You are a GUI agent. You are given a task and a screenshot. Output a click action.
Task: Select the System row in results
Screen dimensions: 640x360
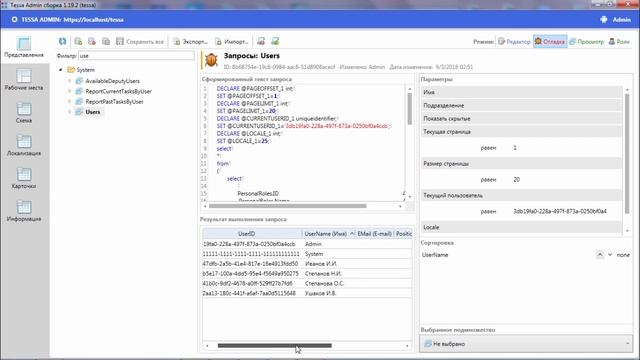[x=307, y=253]
